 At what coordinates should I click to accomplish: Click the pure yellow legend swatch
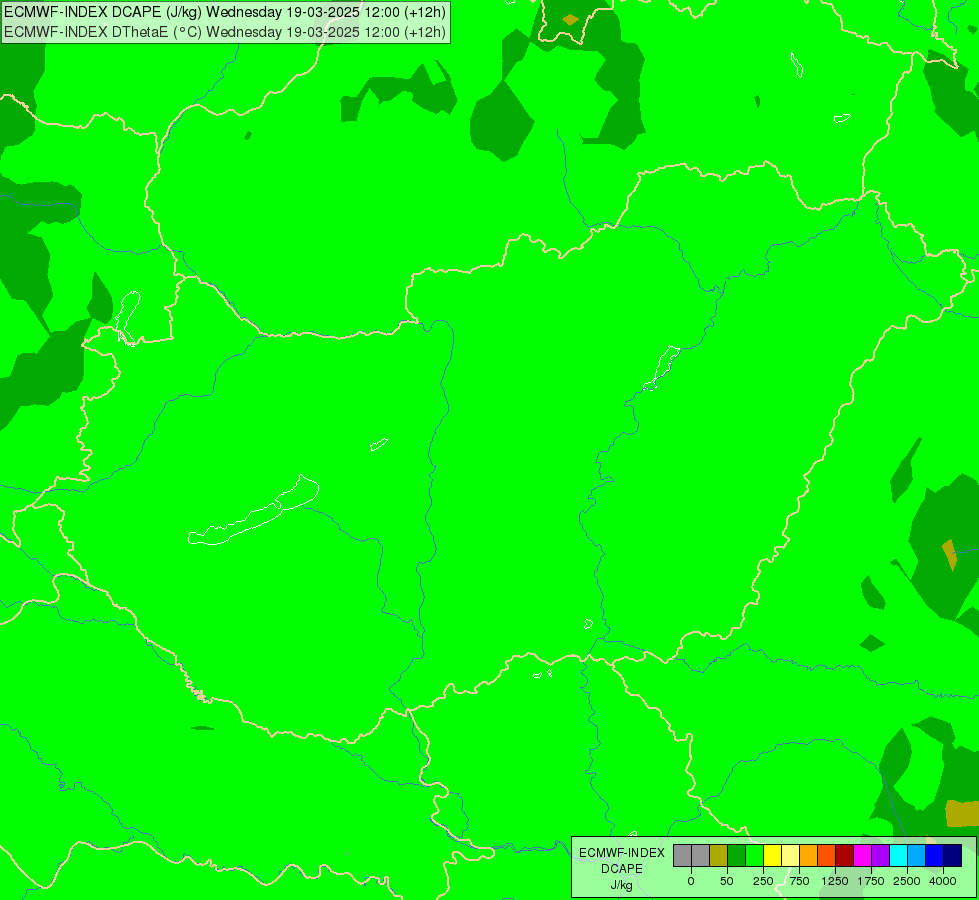pyautogui.click(x=773, y=856)
